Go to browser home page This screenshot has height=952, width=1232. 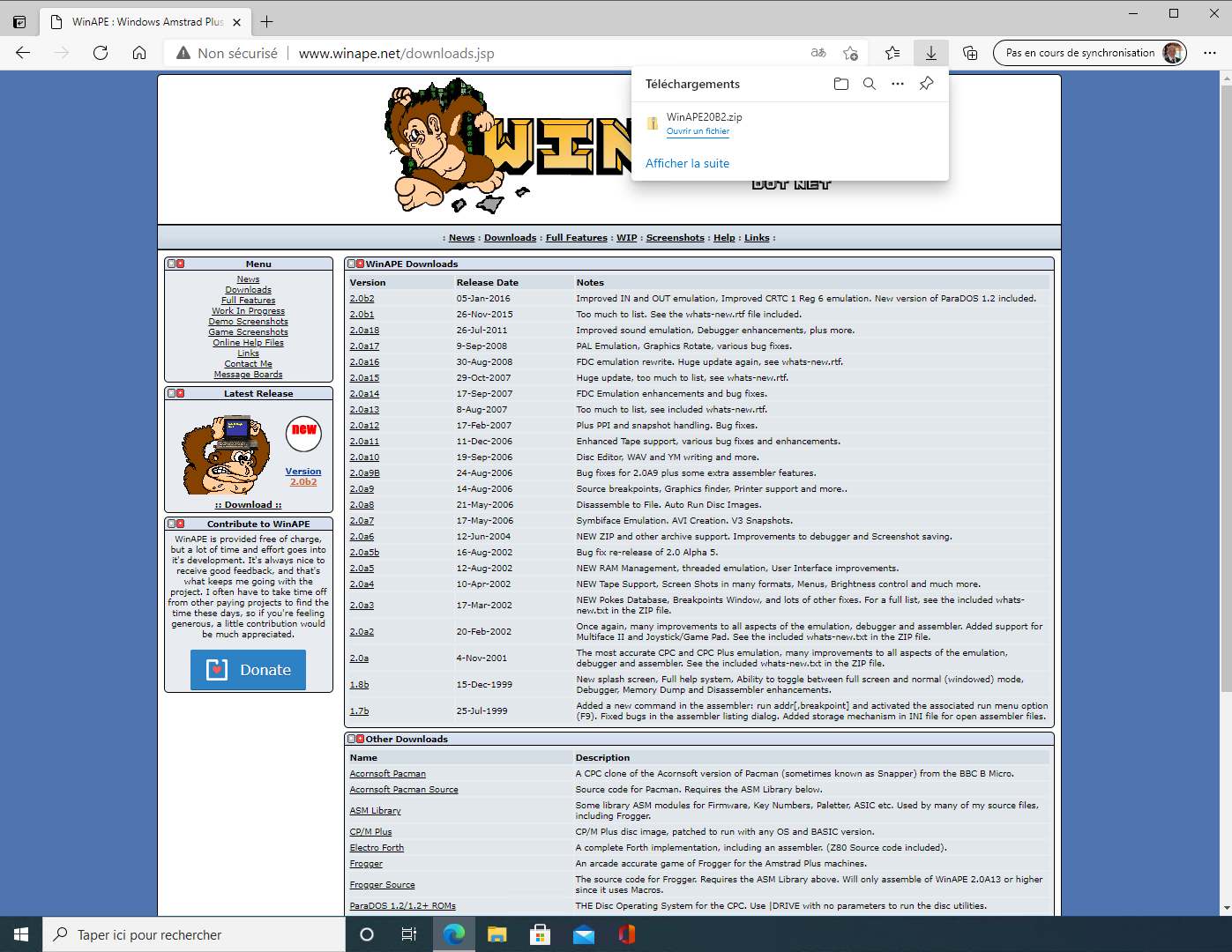[x=139, y=53]
